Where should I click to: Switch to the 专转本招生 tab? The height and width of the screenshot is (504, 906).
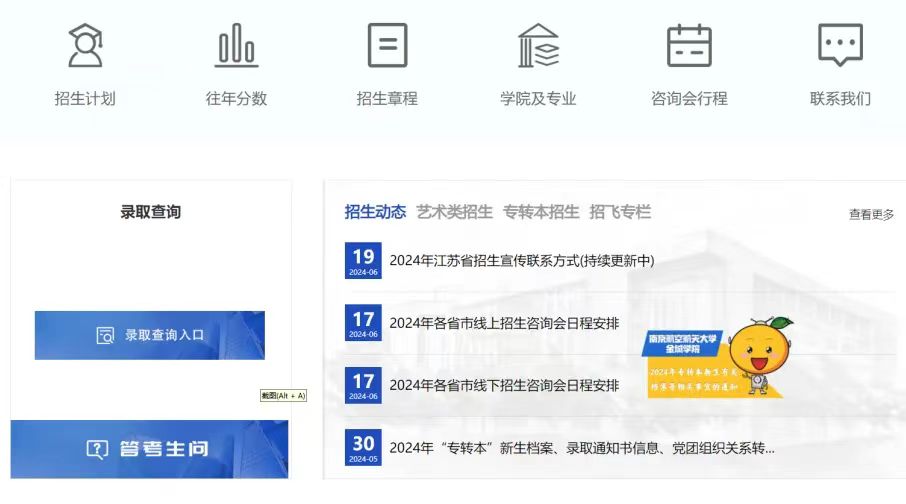541,212
